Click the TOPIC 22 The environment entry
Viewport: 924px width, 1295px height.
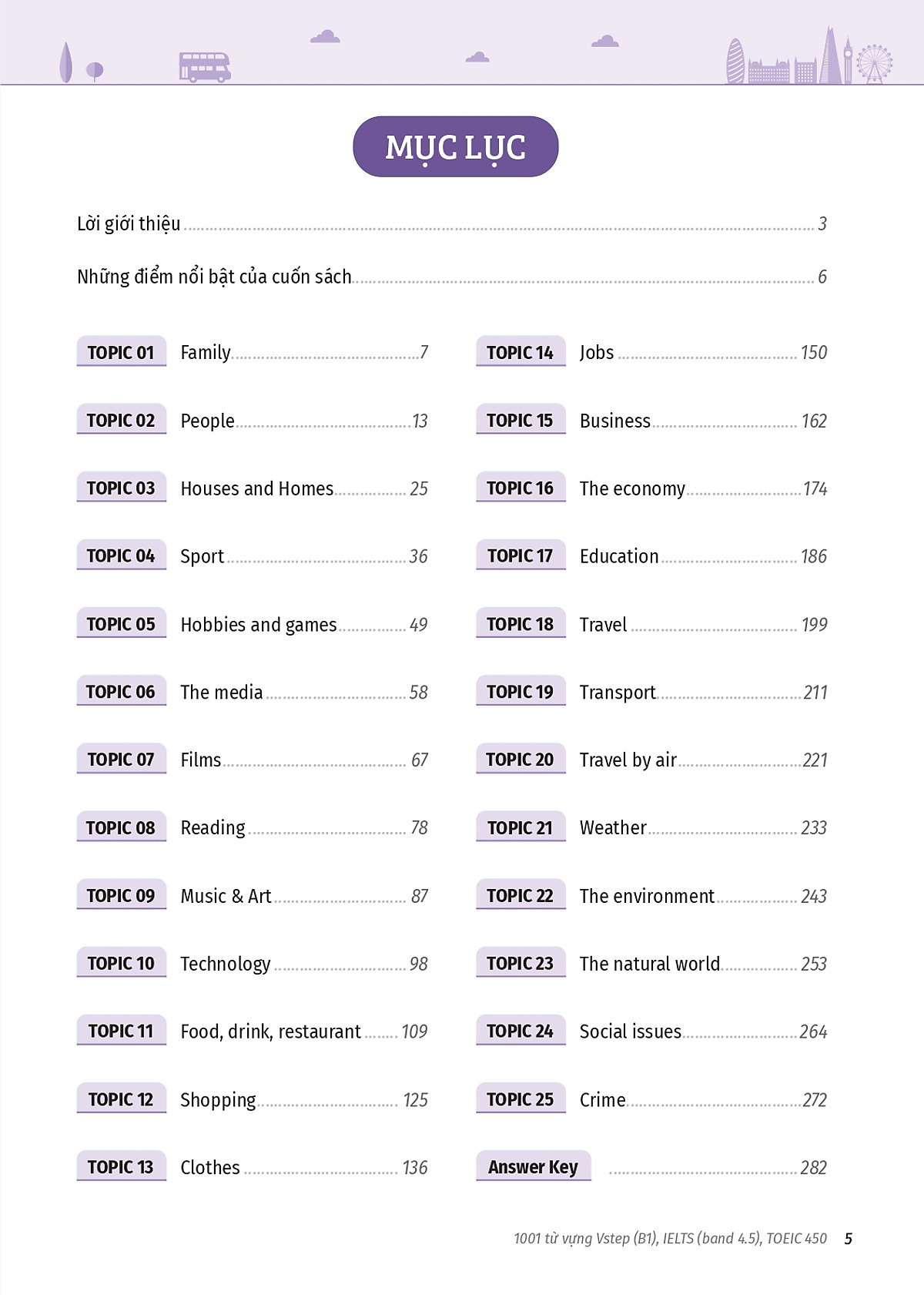652,895
